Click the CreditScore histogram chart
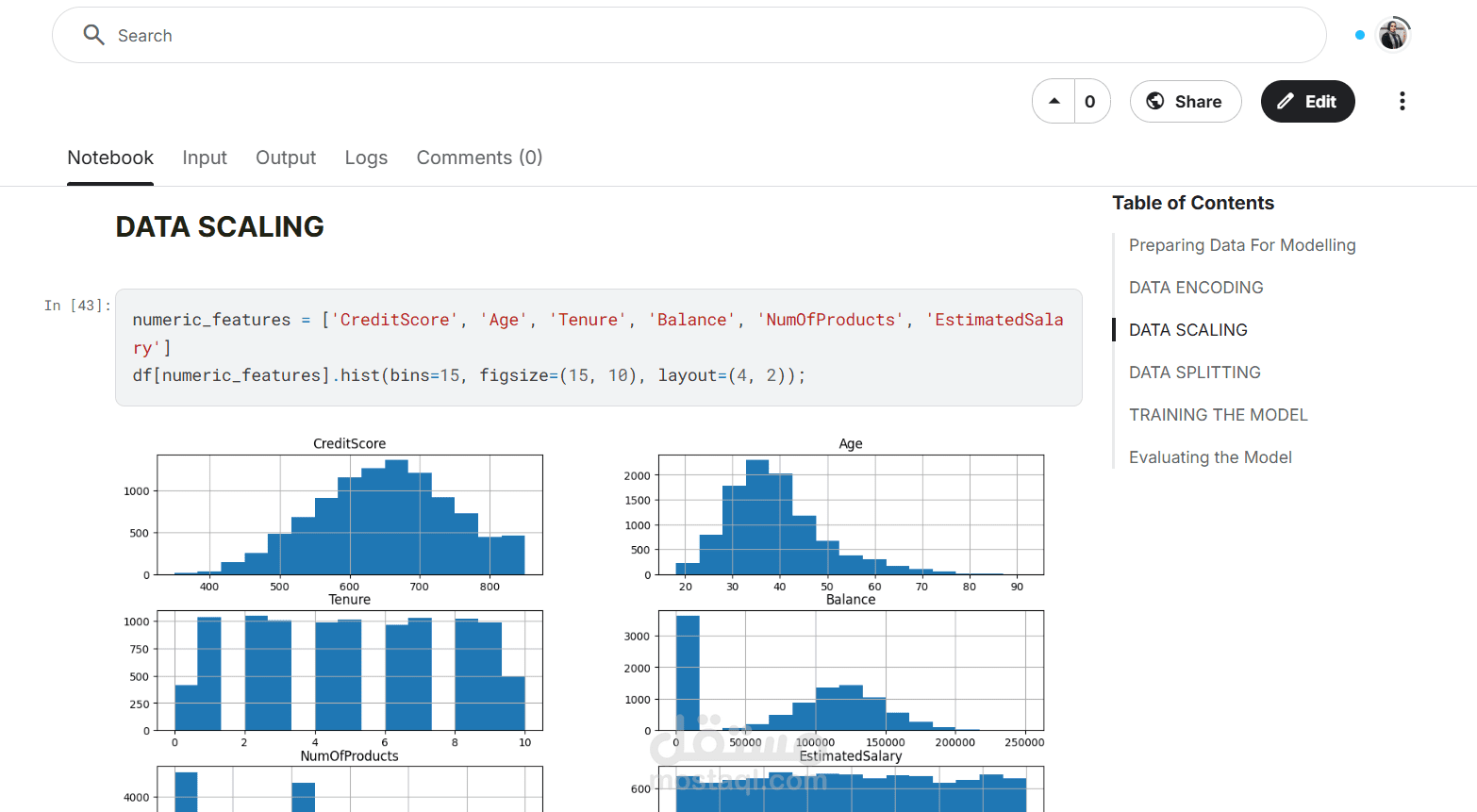 349,515
